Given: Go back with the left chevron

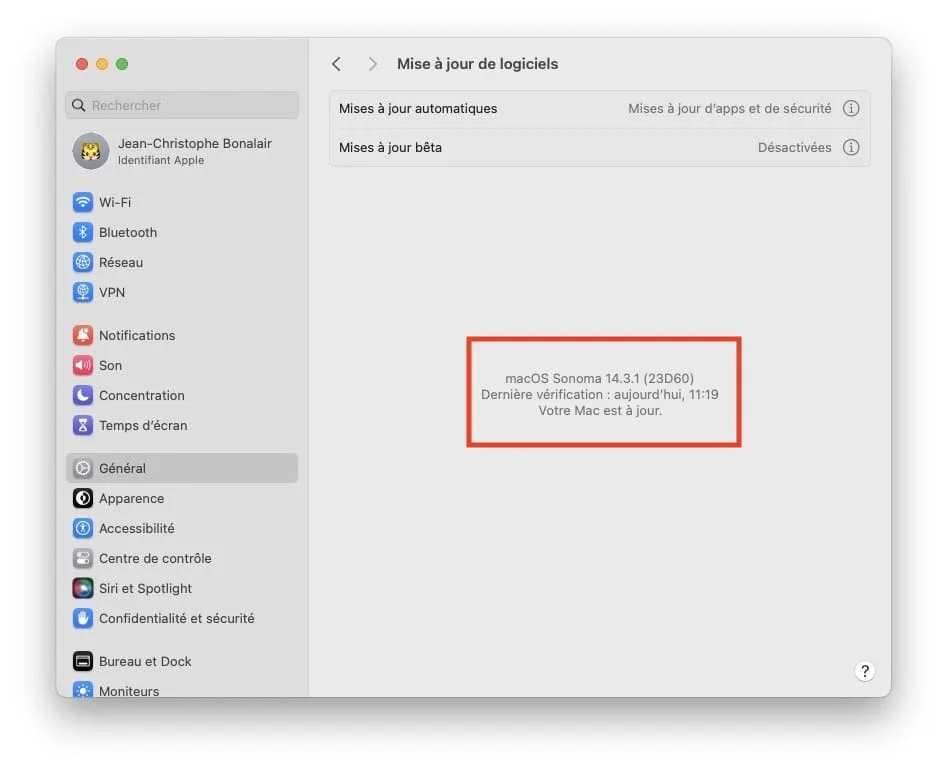Looking at the screenshot, I should [x=336, y=64].
